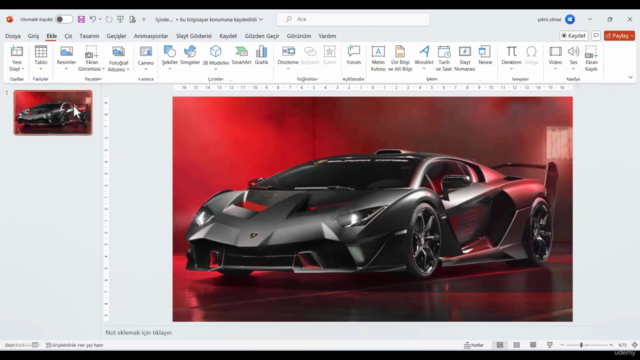Click the Slayt Numarası icon
The height and width of the screenshot is (360, 640).
pos(464,51)
